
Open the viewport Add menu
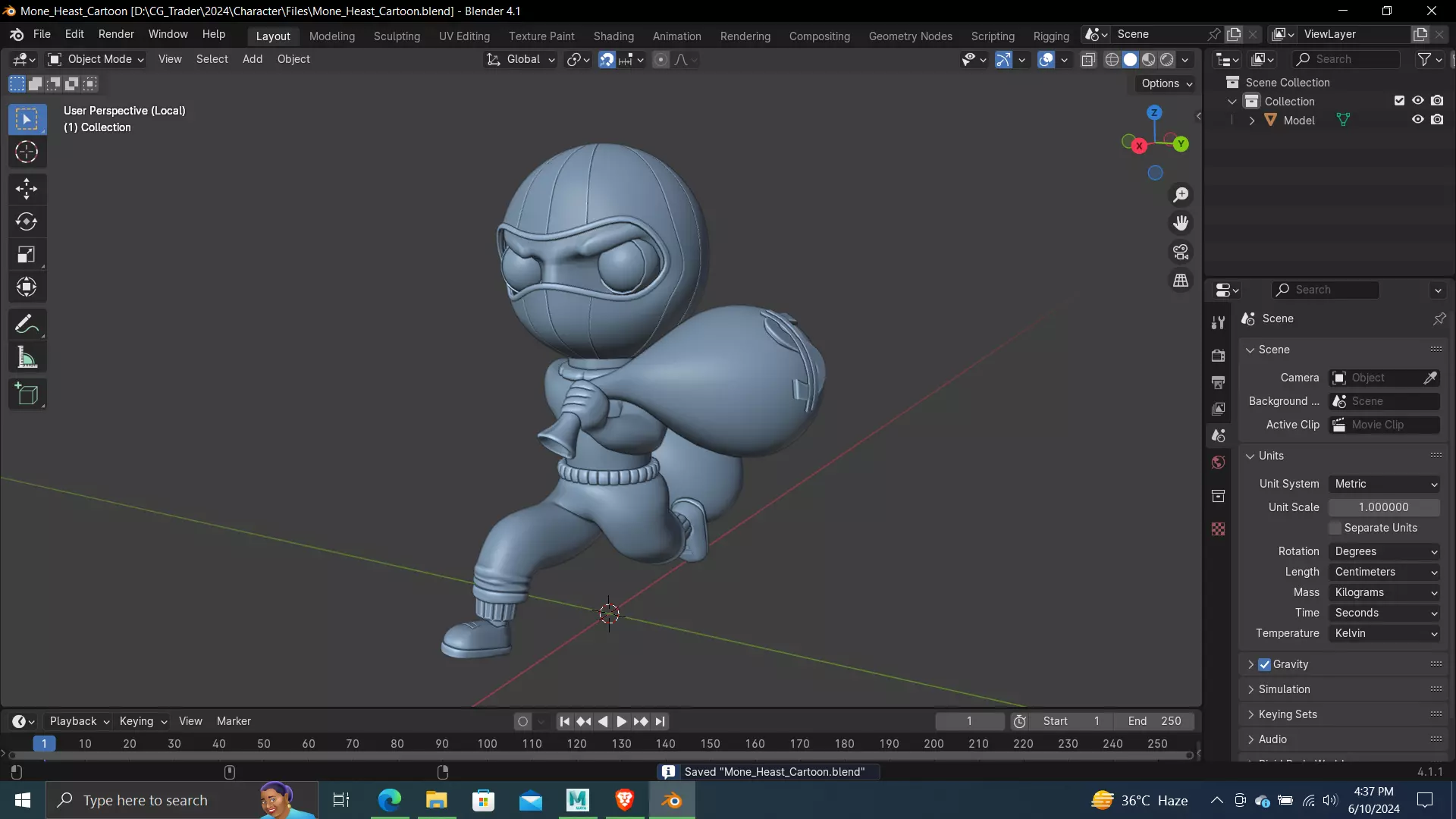click(253, 59)
